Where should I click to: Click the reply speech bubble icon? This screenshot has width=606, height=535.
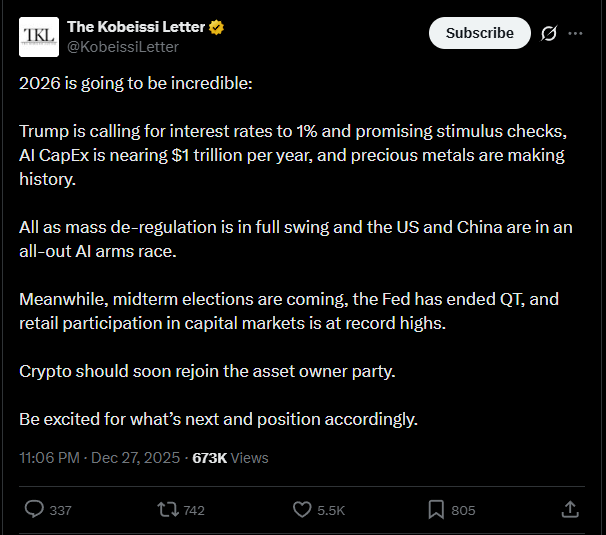34,509
